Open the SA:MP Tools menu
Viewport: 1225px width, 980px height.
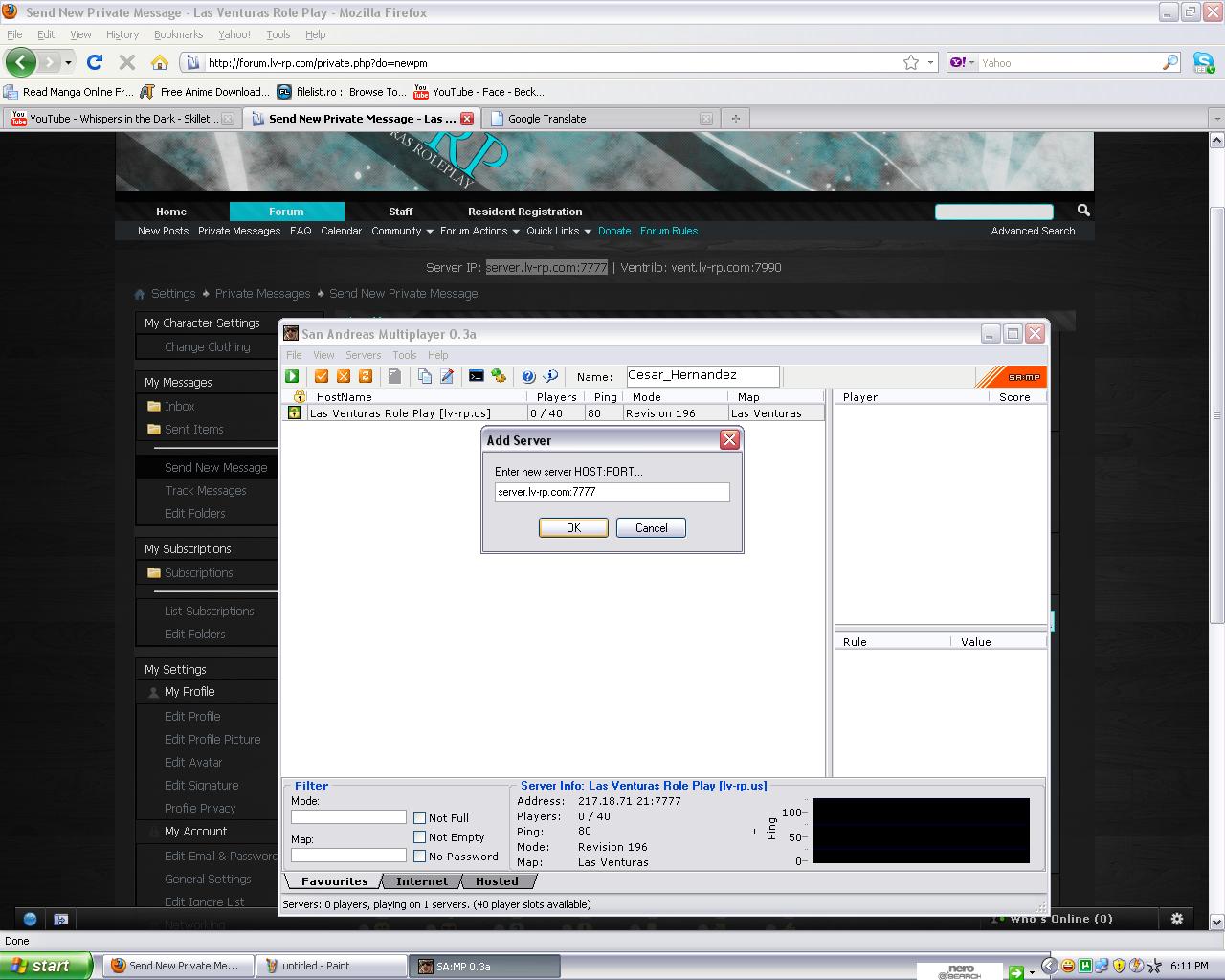404,355
